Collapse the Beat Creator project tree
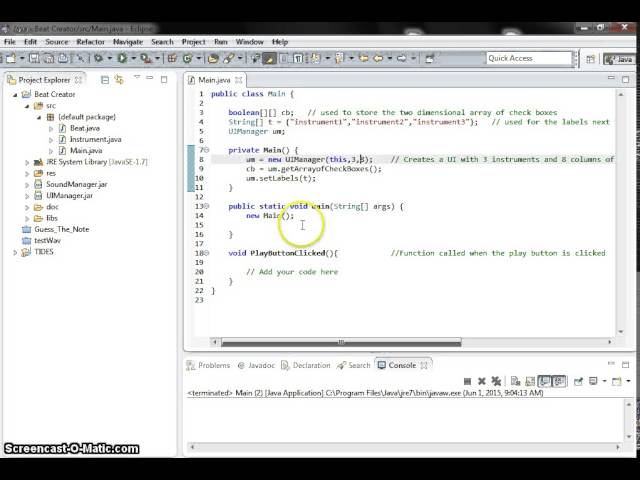The height and width of the screenshot is (480, 640). 15,95
